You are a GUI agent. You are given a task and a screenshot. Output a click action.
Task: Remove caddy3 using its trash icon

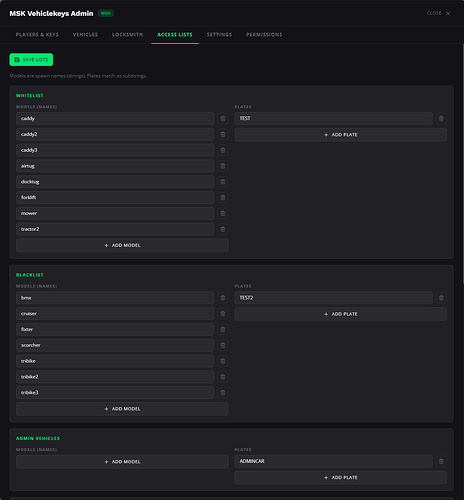(x=223, y=150)
